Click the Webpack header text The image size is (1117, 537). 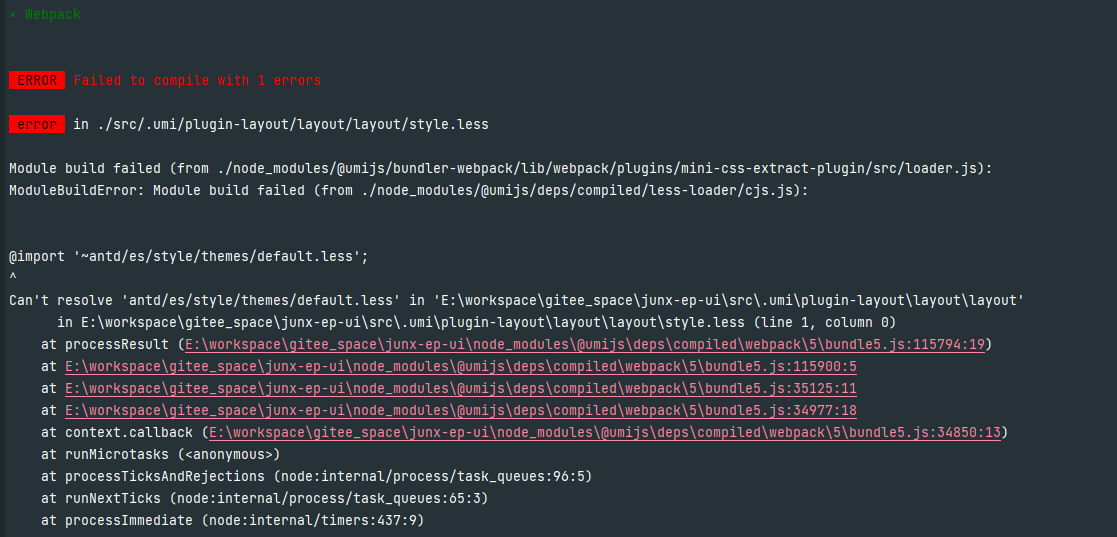[x=52, y=15]
